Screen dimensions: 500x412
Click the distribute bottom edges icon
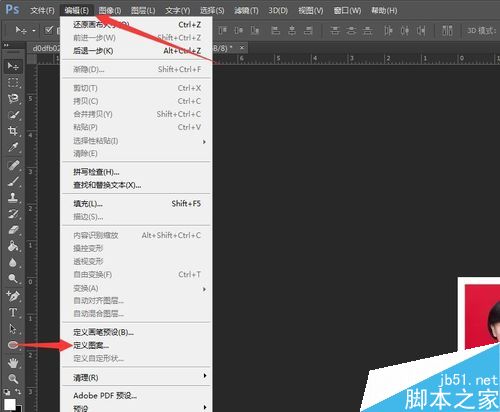pyautogui.click(x=367, y=31)
